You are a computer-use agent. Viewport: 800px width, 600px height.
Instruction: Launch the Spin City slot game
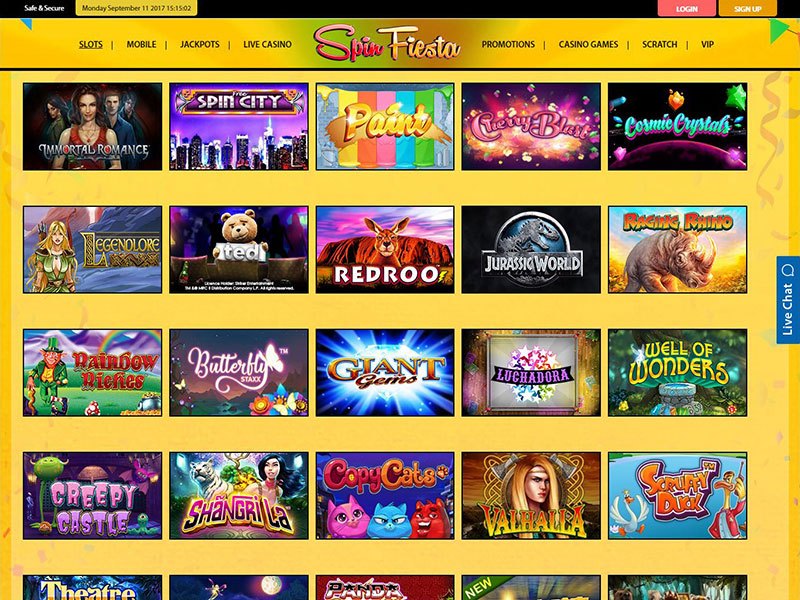tap(239, 127)
